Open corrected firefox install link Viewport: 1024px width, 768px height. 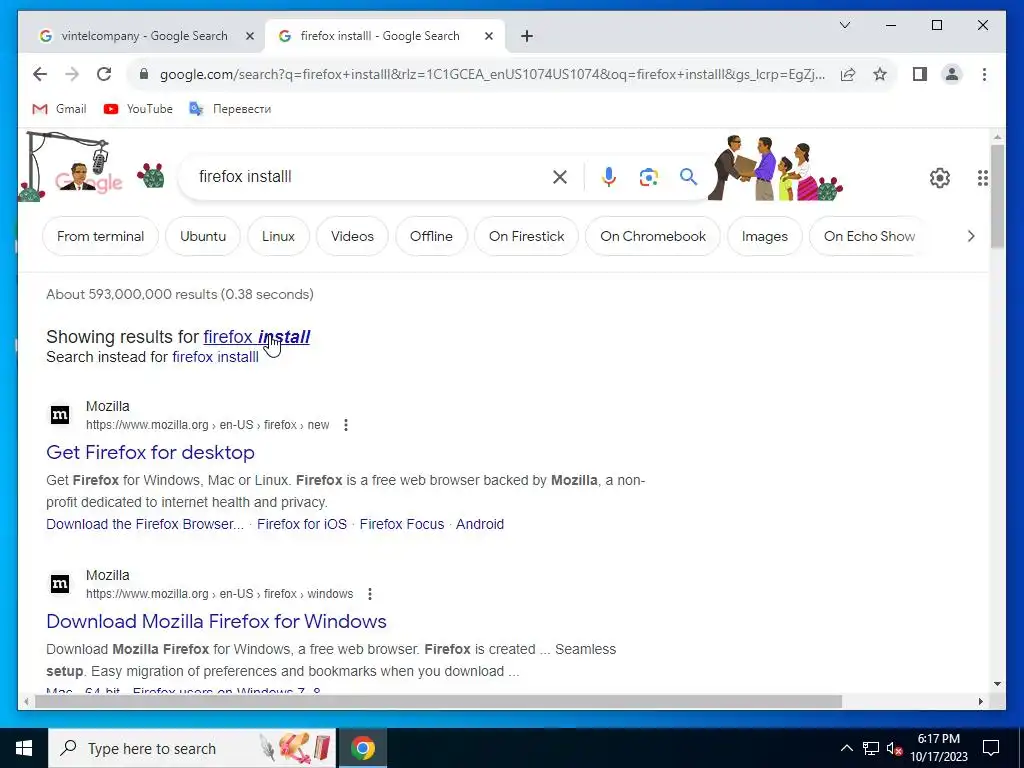(x=257, y=337)
